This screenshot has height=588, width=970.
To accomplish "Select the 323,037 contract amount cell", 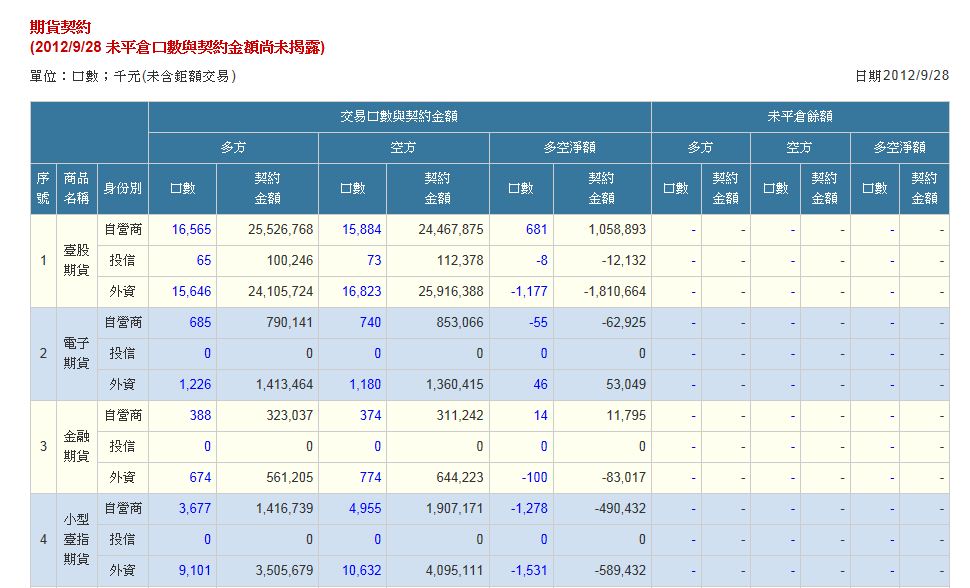I will [x=267, y=415].
